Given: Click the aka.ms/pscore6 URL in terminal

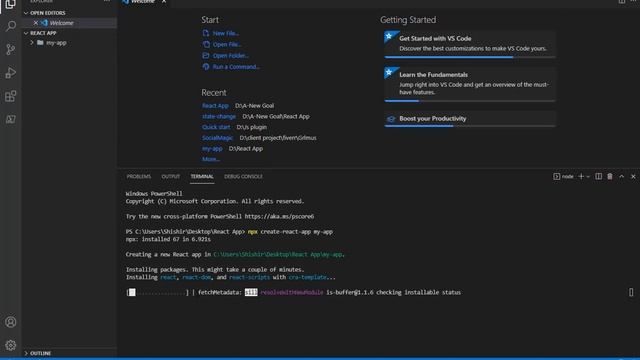Looking at the screenshot, I should pos(279,216).
